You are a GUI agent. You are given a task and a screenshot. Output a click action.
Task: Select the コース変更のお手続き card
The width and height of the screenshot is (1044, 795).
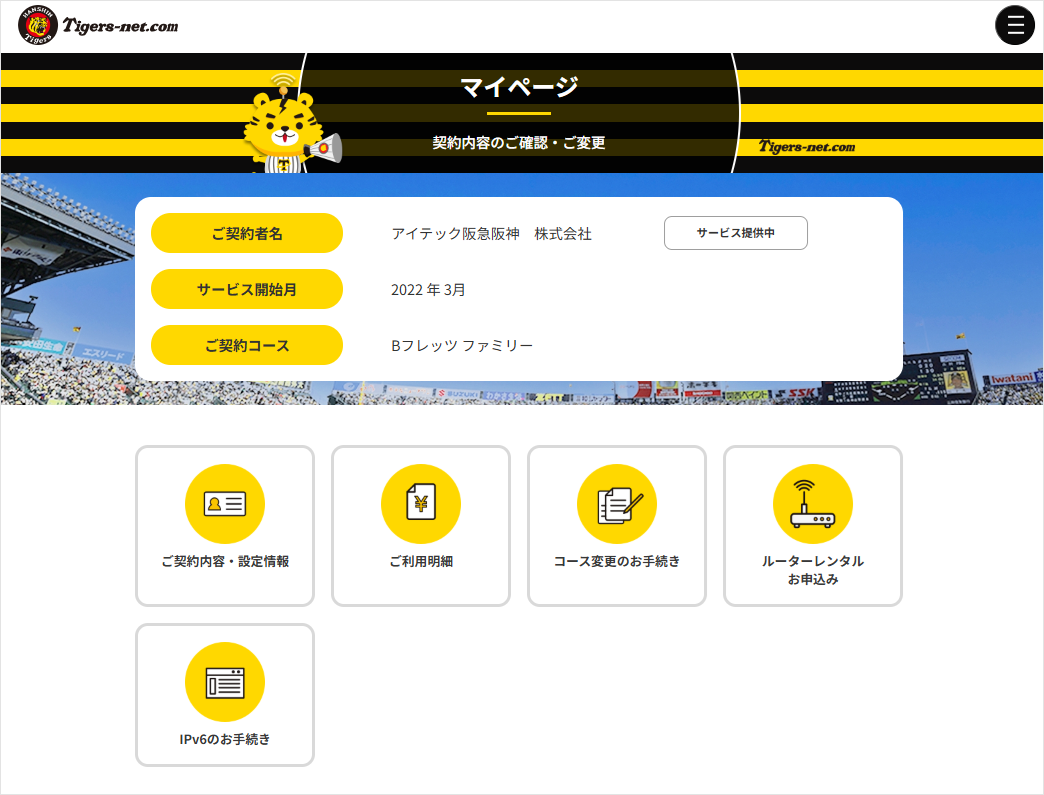pos(616,525)
